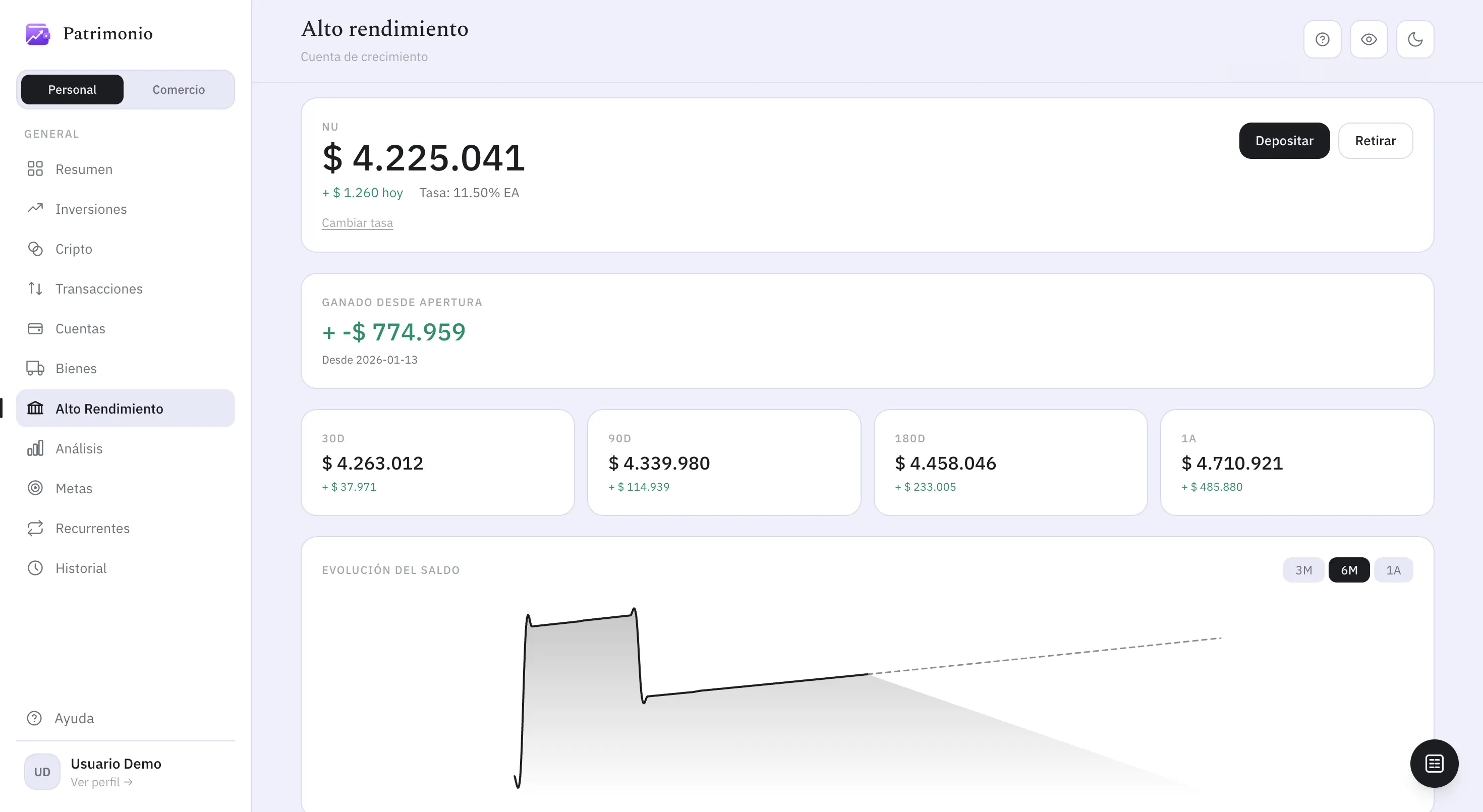Open the floating list panel button
The height and width of the screenshot is (812, 1483).
pyautogui.click(x=1434, y=764)
